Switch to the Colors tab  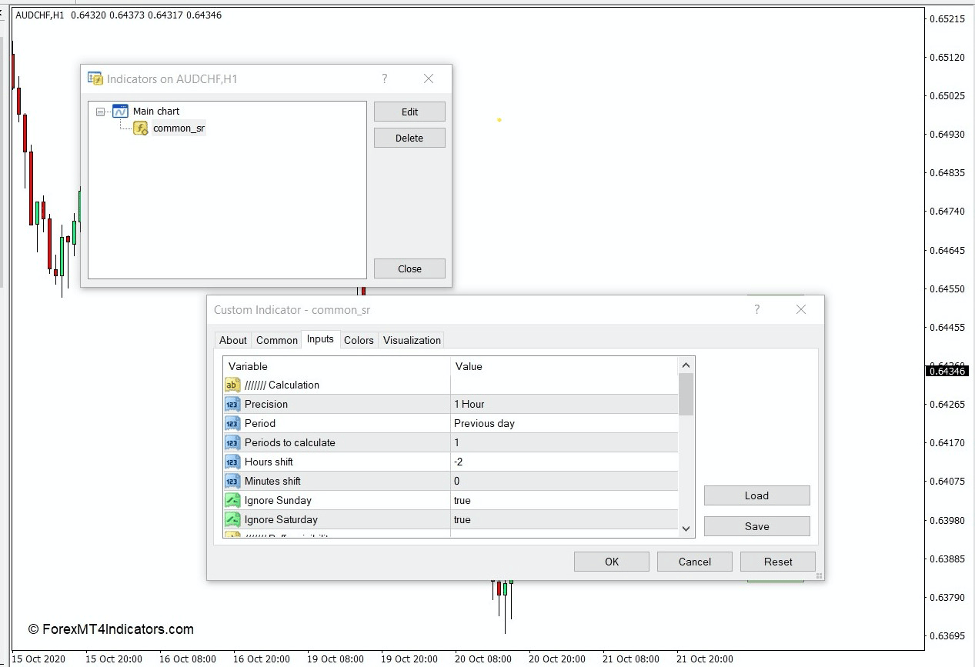tap(358, 340)
